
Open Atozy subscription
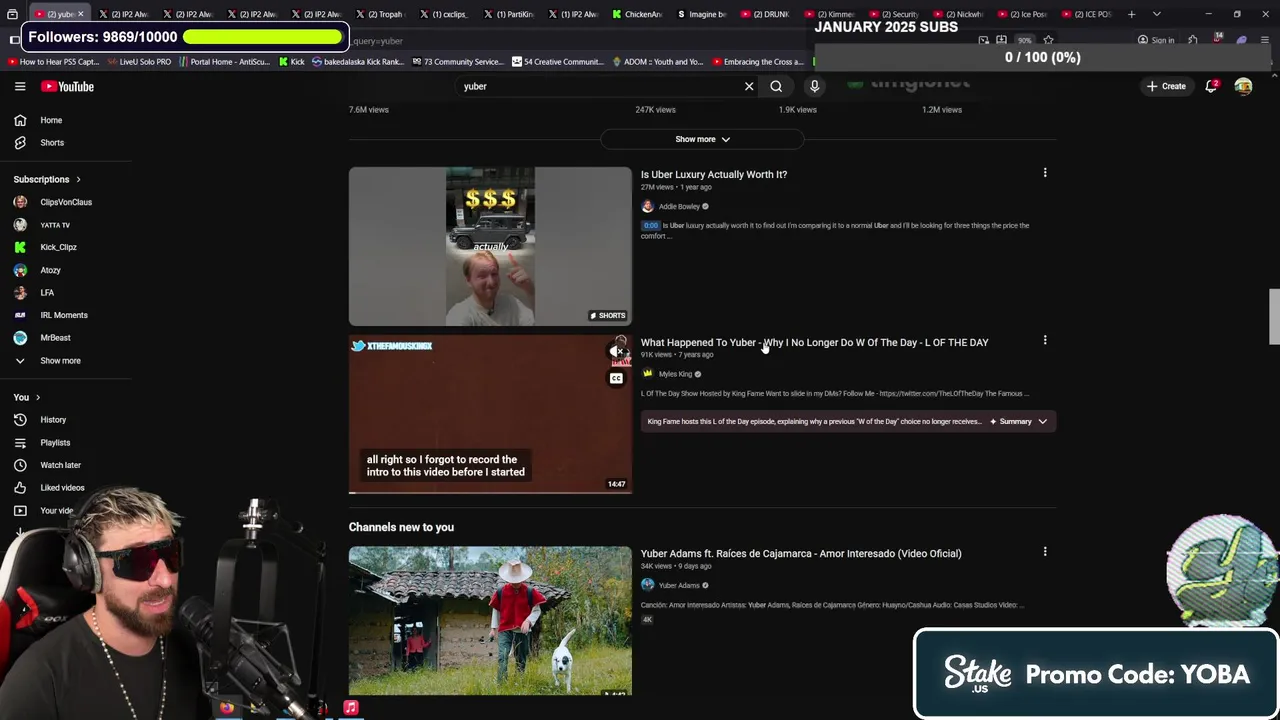[50, 270]
